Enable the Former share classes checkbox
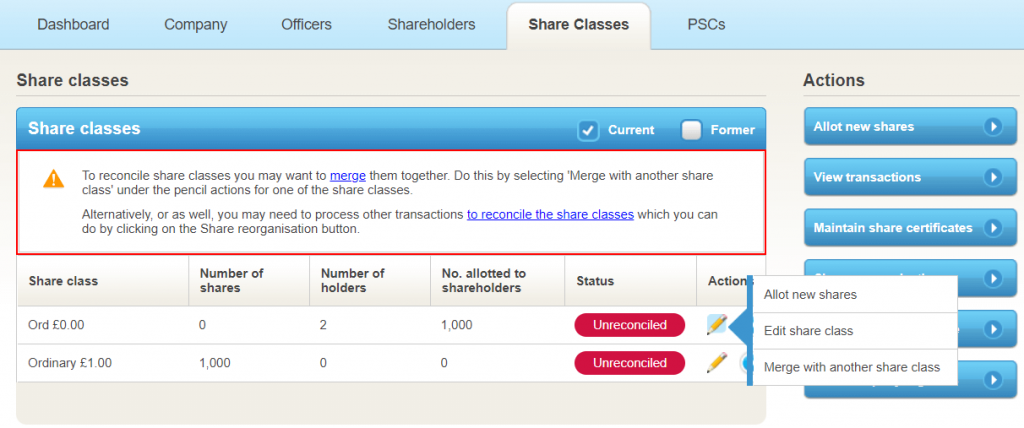 click(x=691, y=130)
